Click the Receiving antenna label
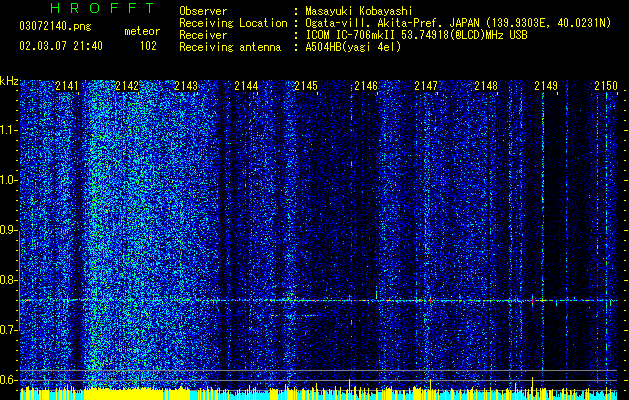The width and height of the screenshot is (629, 400). tap(230, 47)
